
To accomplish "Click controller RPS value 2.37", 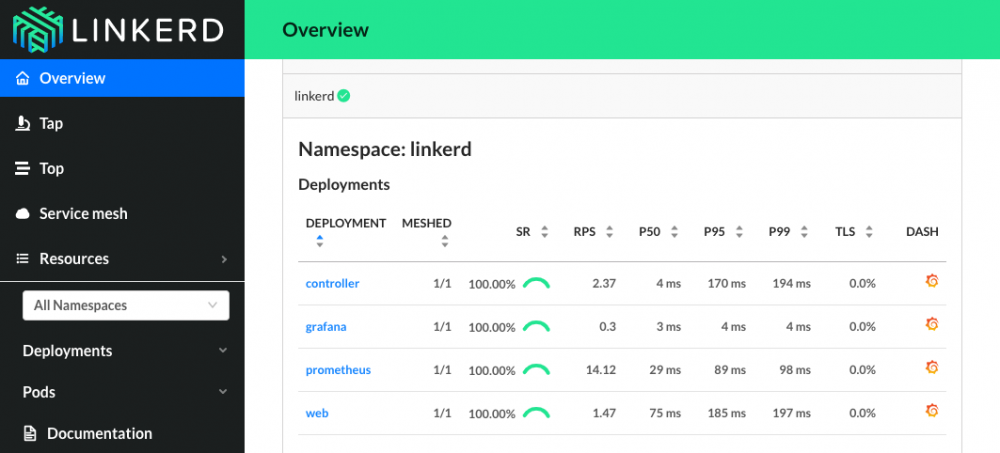I will (604, 284).
